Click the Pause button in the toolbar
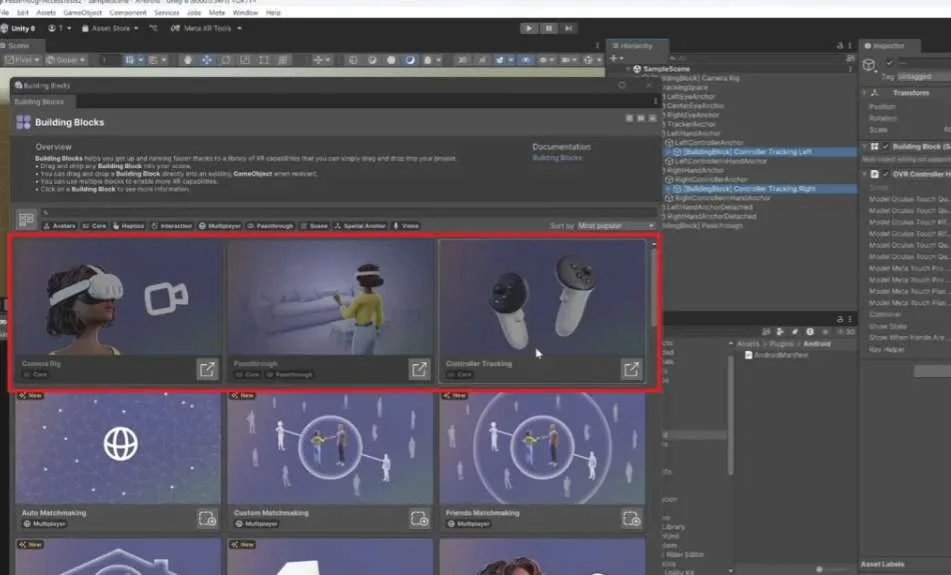 pos(549,29)
